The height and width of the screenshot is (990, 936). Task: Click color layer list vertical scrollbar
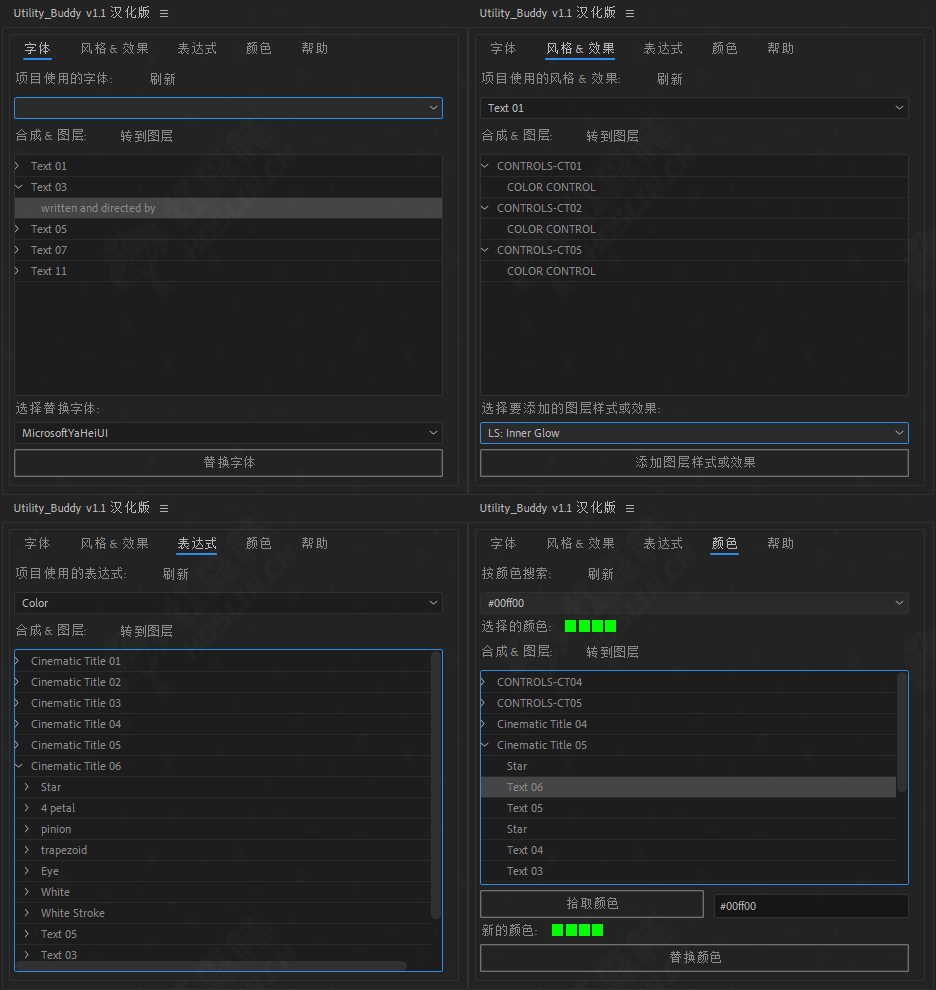click(x=902, y=732)
